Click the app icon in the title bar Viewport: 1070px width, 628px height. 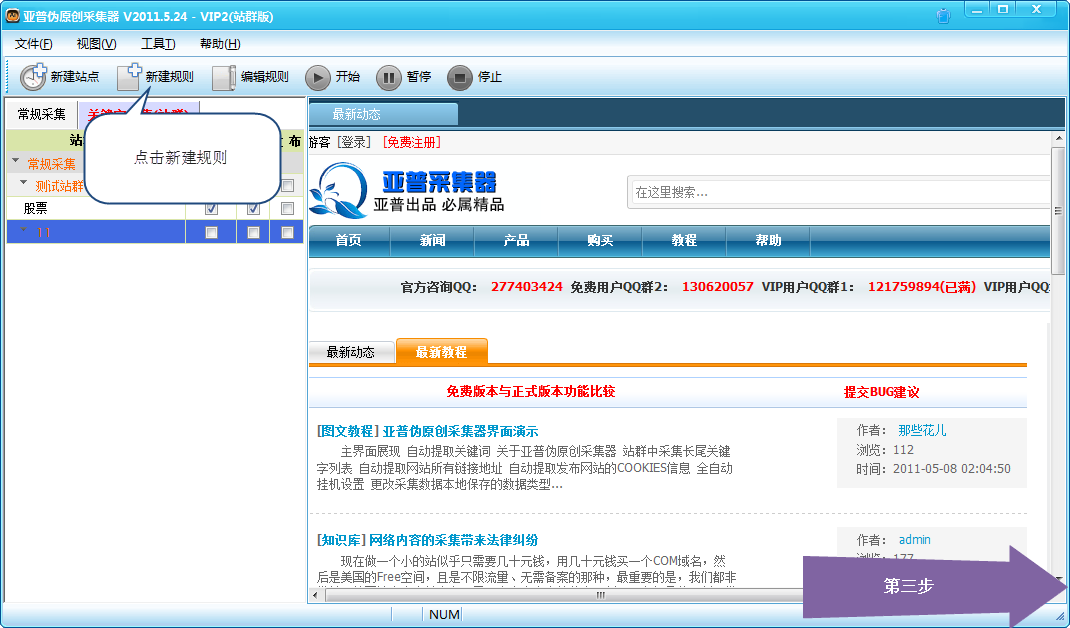(12, 15)
